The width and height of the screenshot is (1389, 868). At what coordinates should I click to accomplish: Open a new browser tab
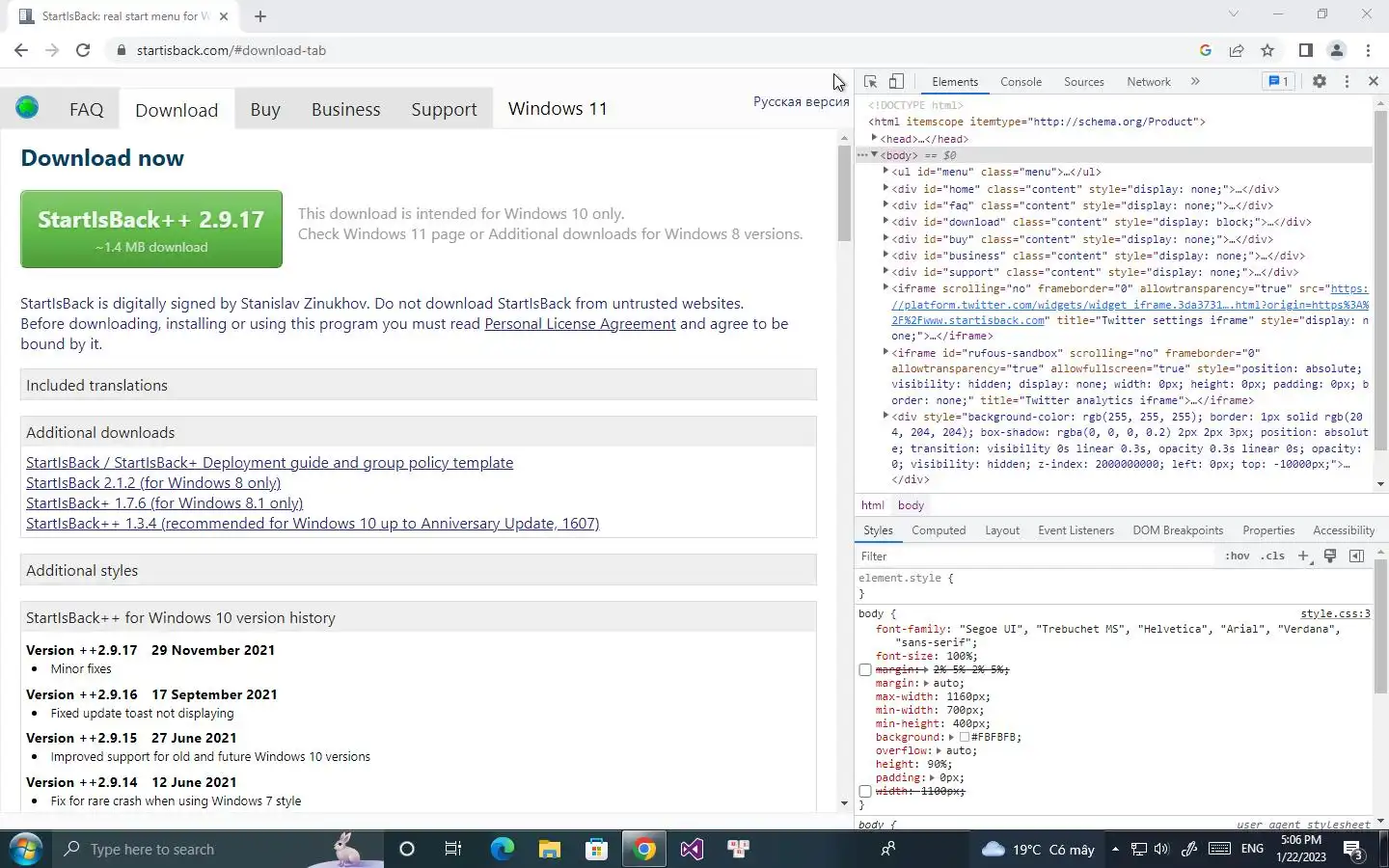tap(259, 16)
